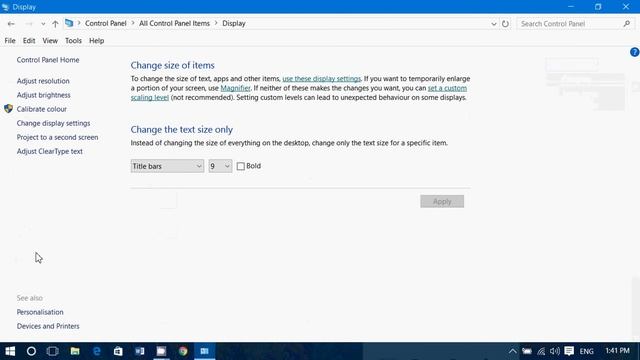Open Devices and Printers link
The width and height of the screenshot is (640, 360).
pyautogui.click(x=48, y=326)
